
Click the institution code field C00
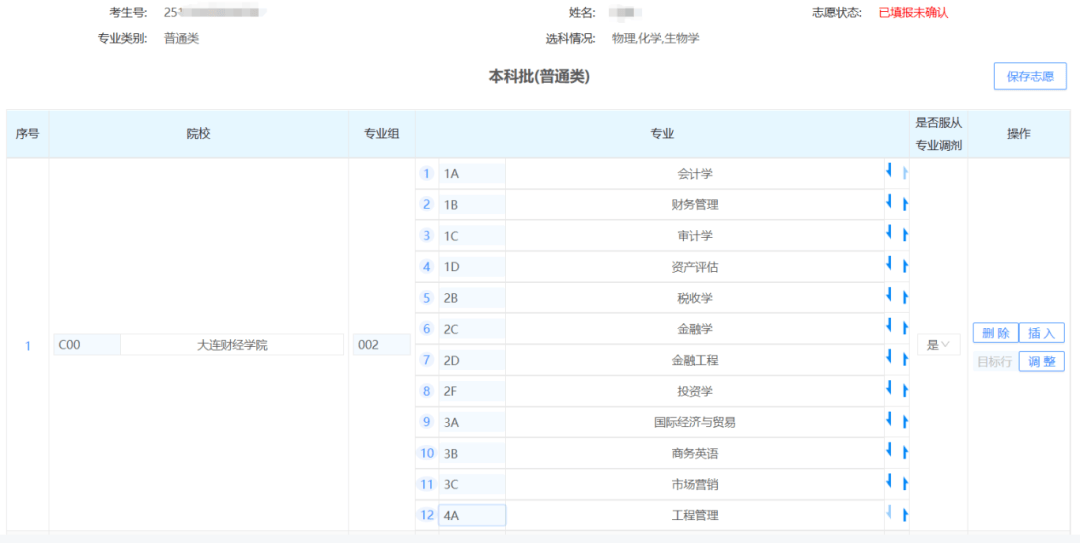(87, 345)
